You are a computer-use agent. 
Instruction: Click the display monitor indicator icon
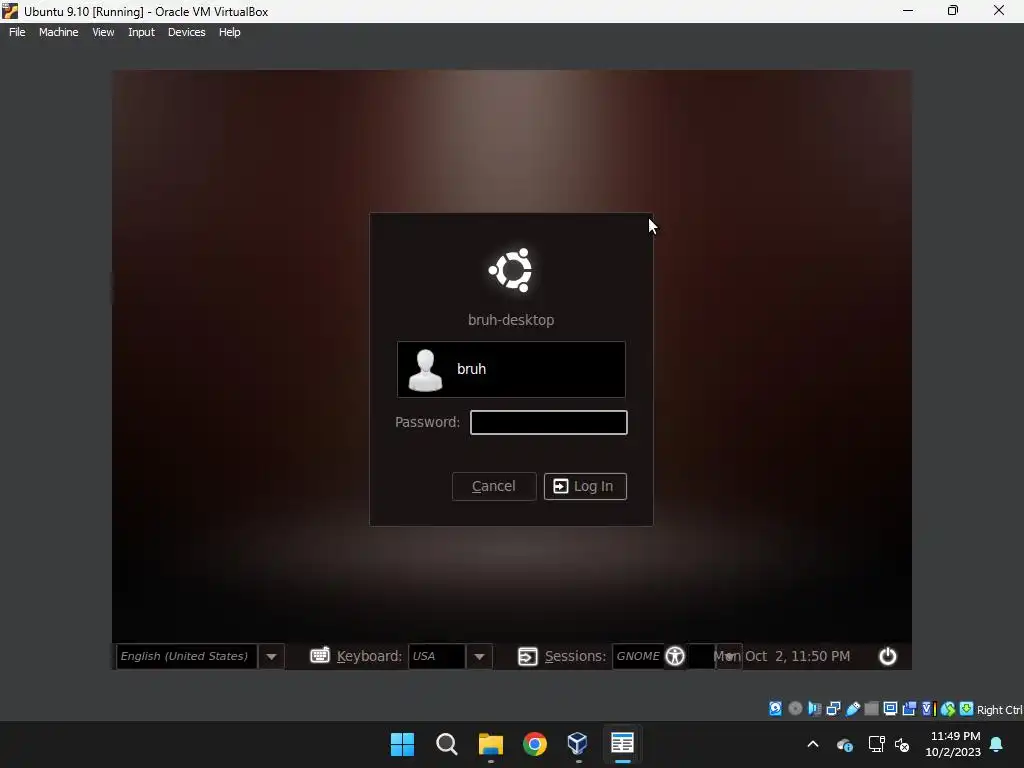890,709
